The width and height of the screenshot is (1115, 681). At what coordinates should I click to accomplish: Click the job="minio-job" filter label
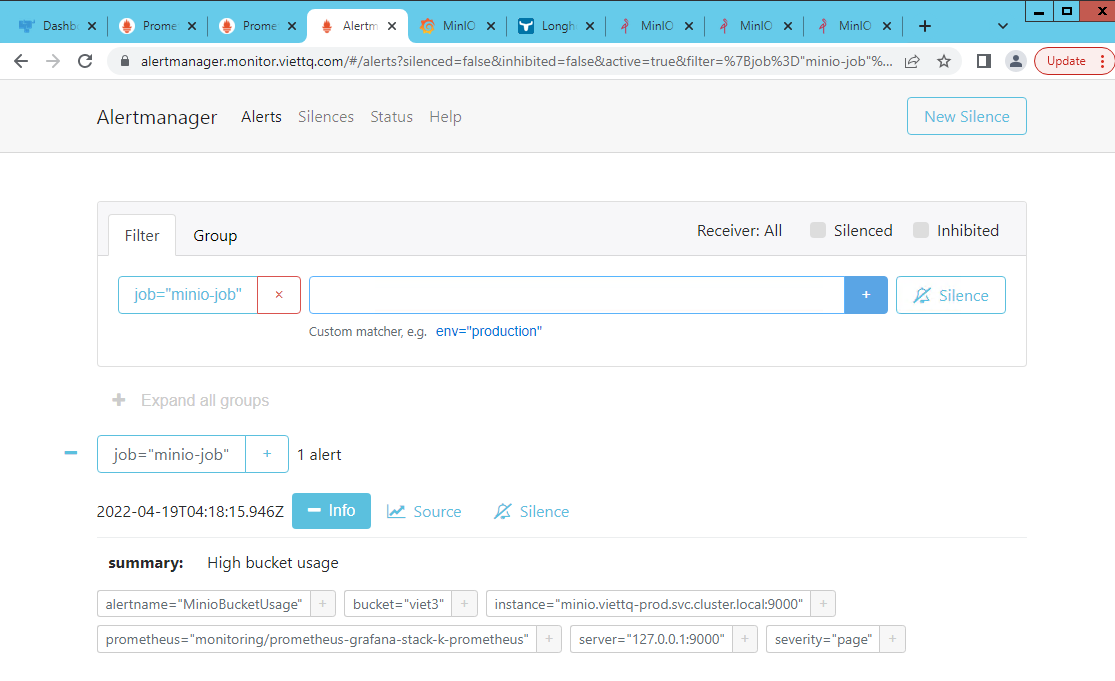(x=188, y=295)
